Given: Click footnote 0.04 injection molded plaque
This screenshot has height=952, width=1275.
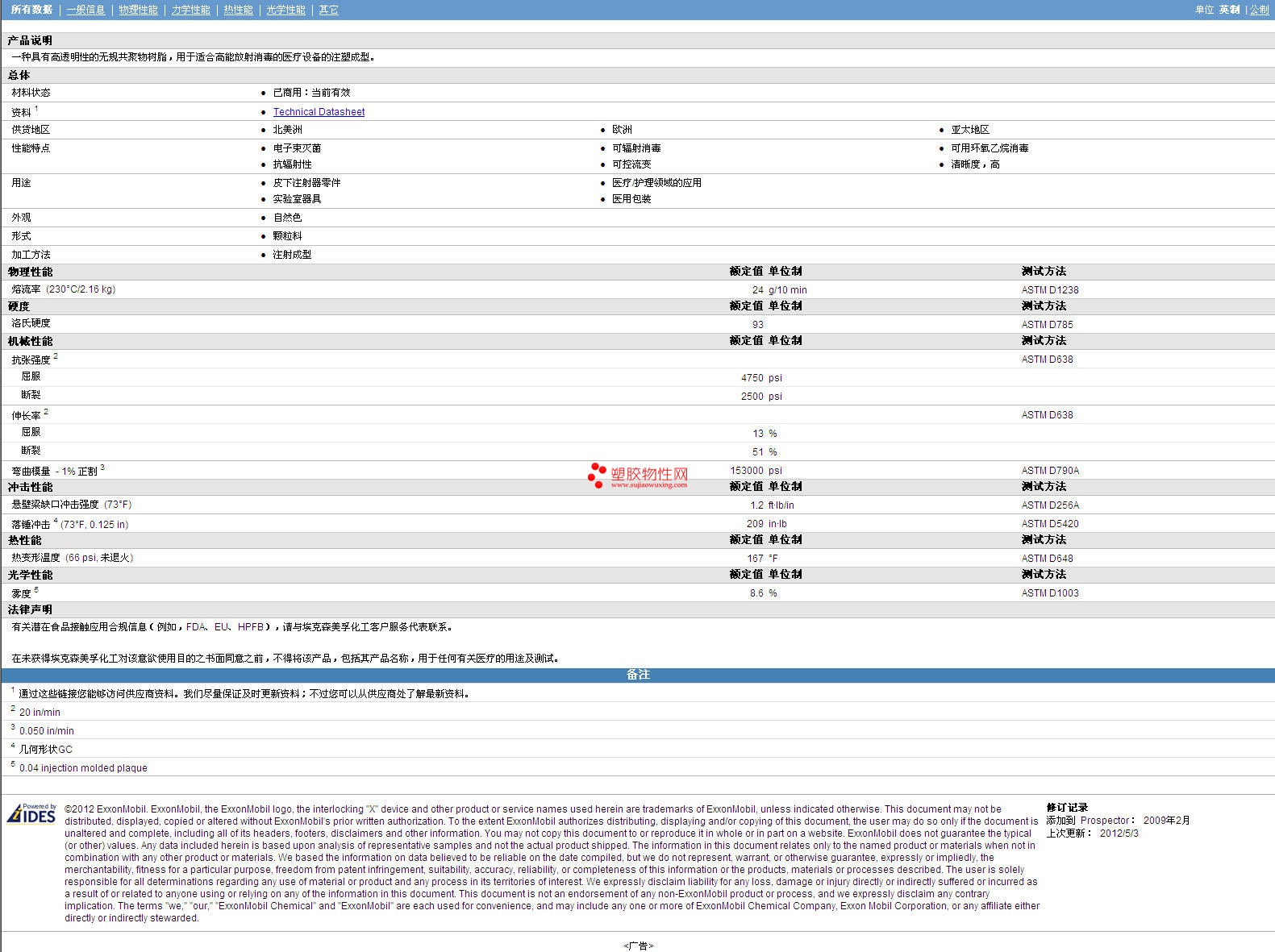Looking at the screenshot, I should [x=83, y=768].
